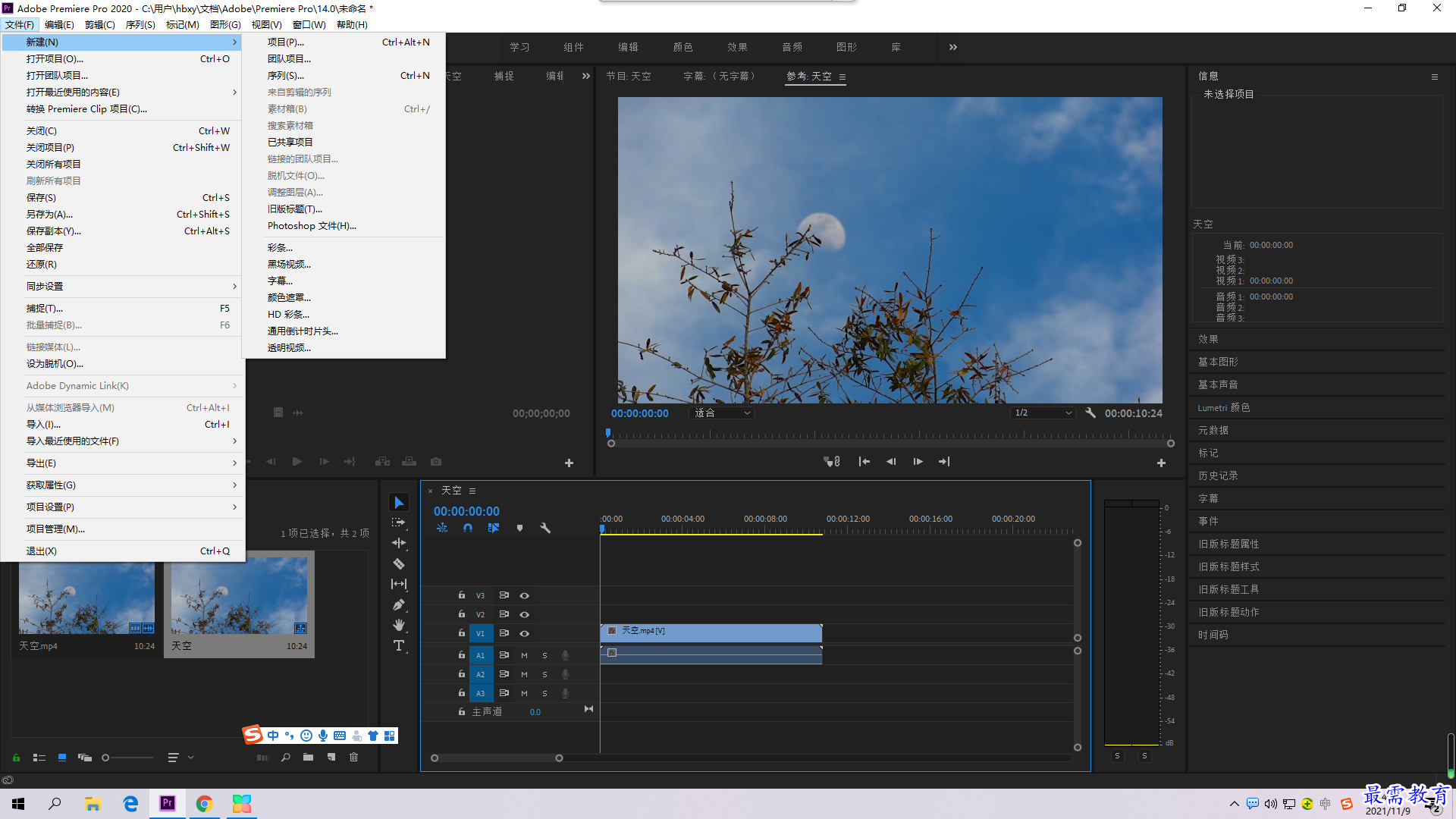Choose 保存(S) in File menu
This screenshot has height=819, width=1456.
(123, 198)
